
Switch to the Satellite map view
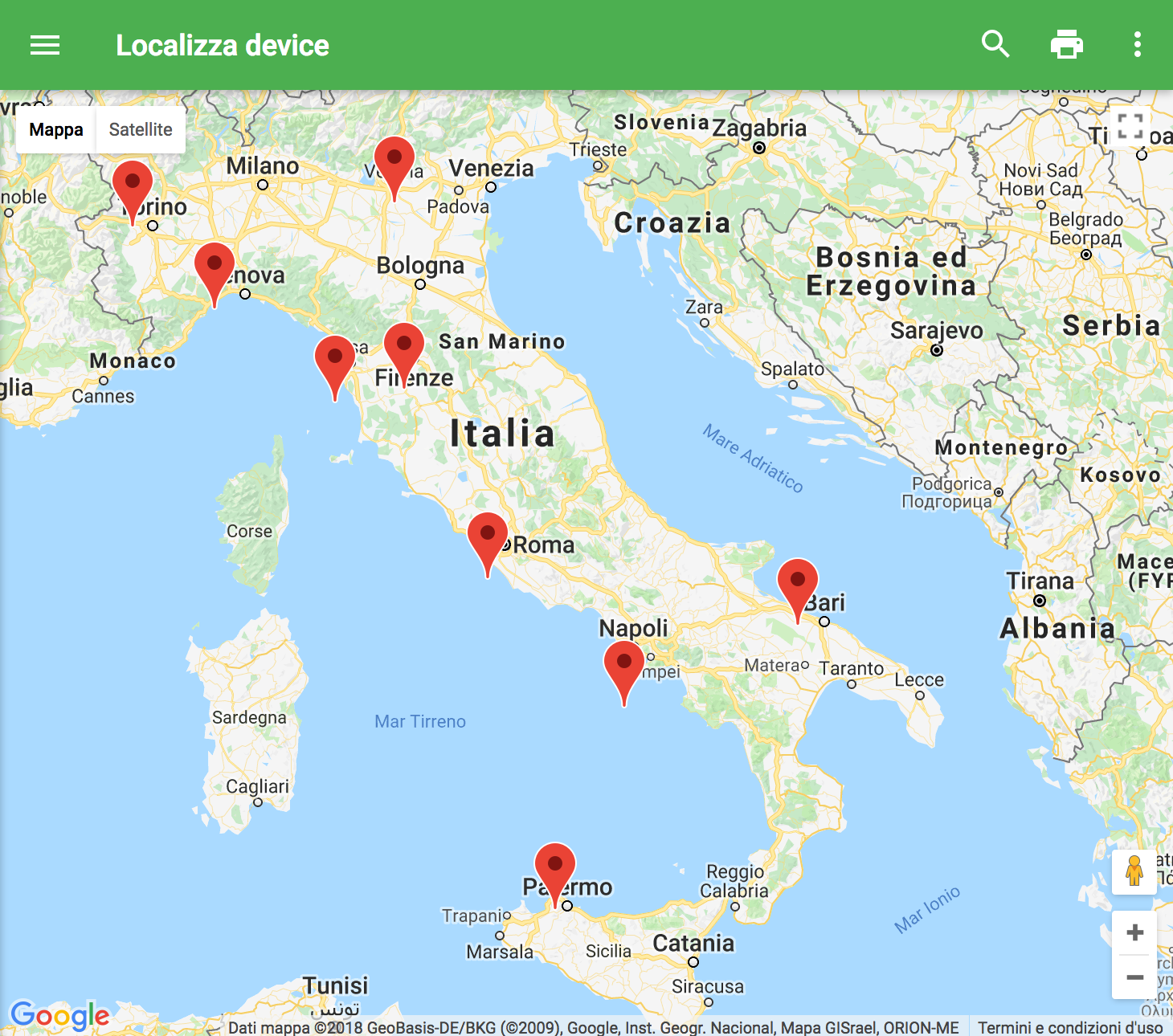(x=141, y=129)
